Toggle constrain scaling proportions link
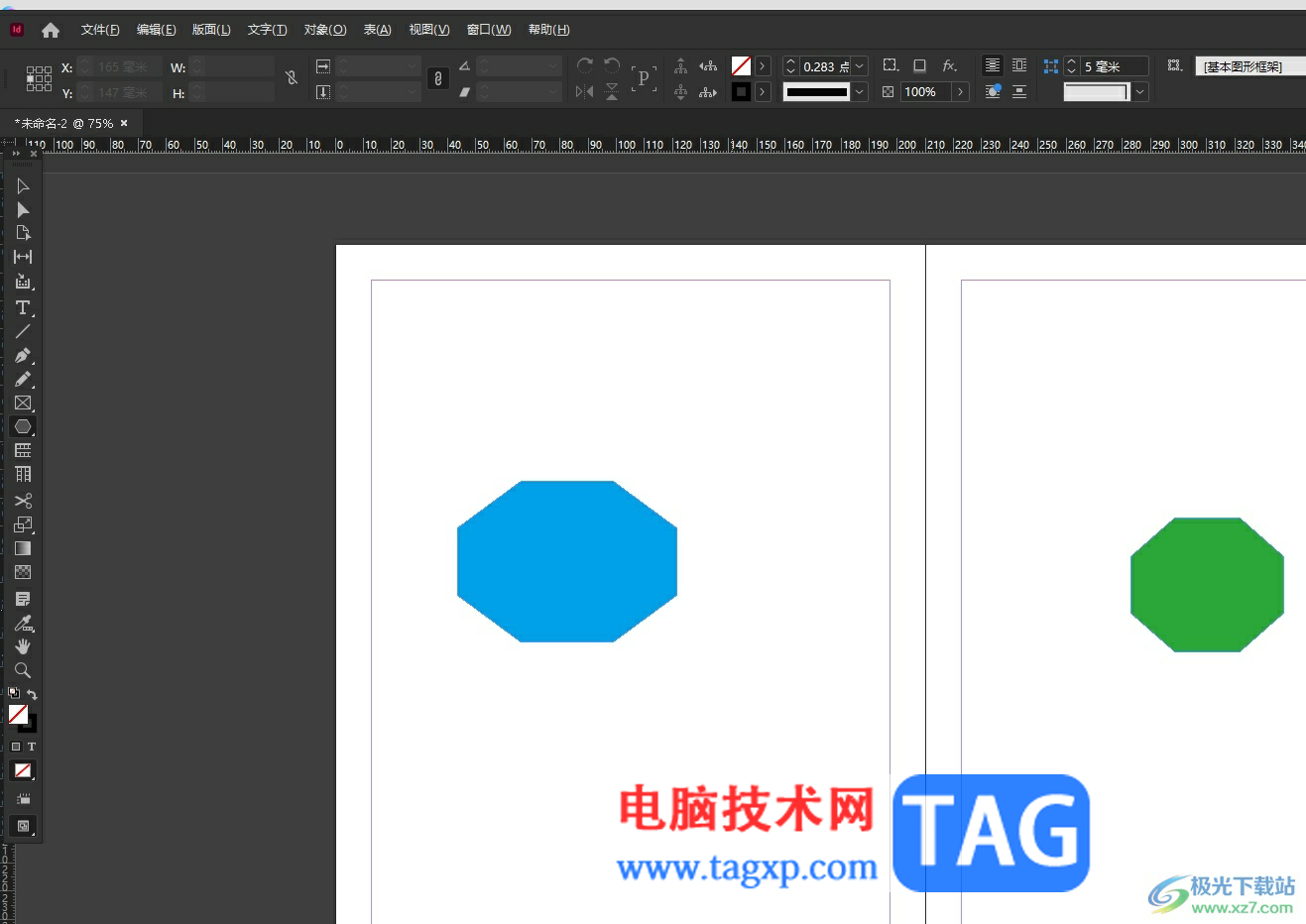Screen dimensions: 1306x924 click(438, 78)
